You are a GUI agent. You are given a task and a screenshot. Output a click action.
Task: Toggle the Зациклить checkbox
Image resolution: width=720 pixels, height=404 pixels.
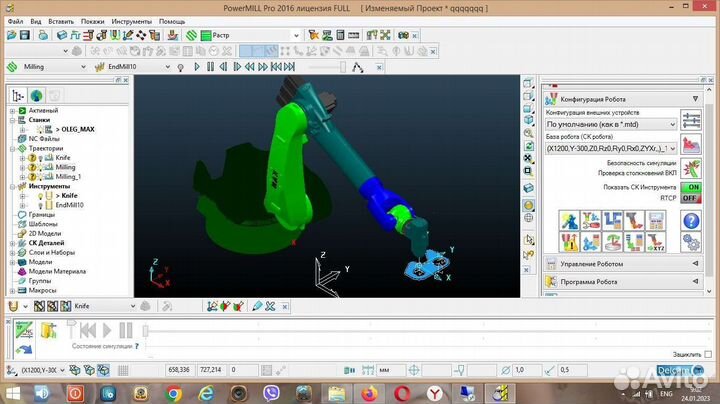click(709, 354)
